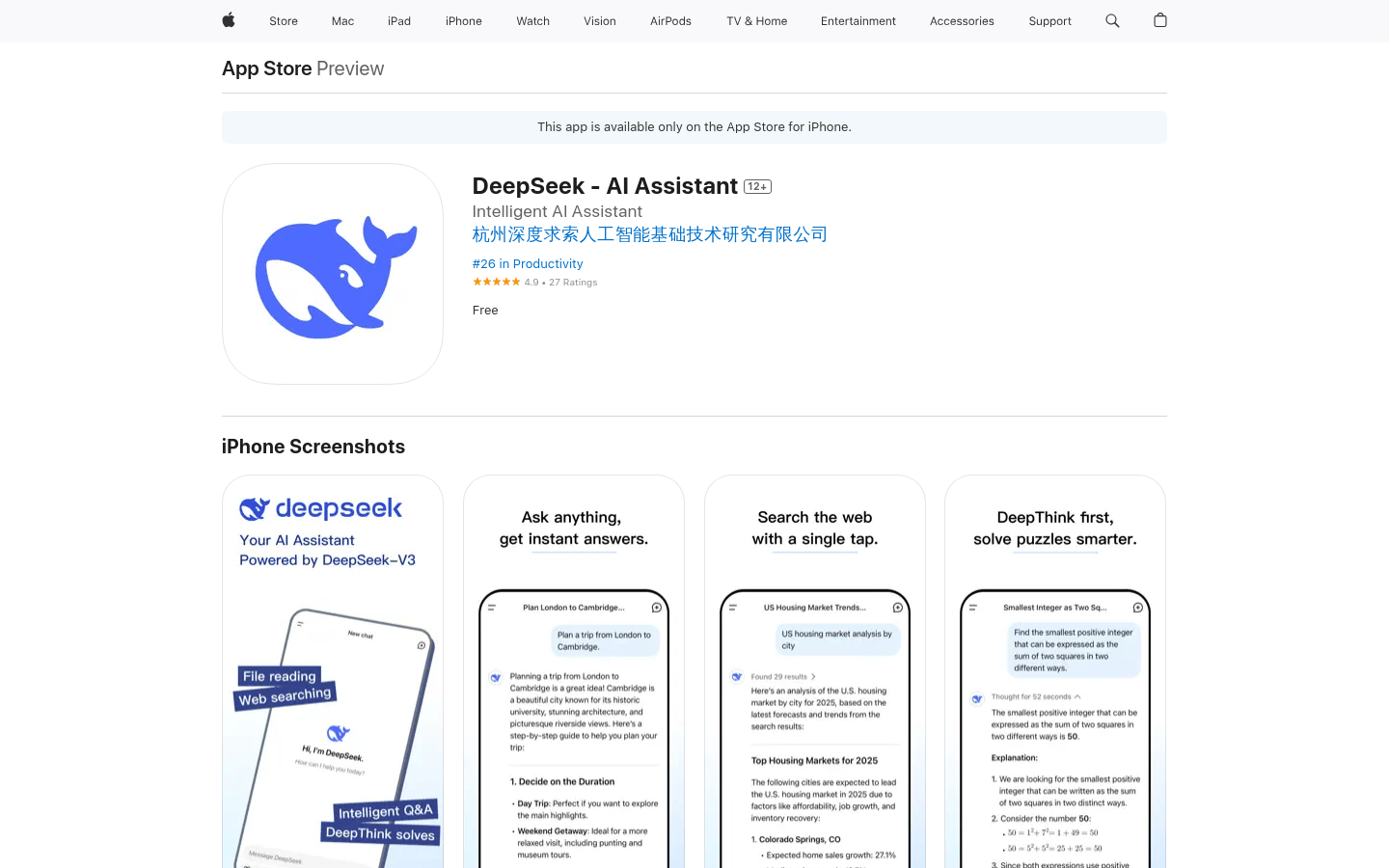Open the Vision menu
The width and height of the screenshot is (1389, 868).
[x=600, y=21]
